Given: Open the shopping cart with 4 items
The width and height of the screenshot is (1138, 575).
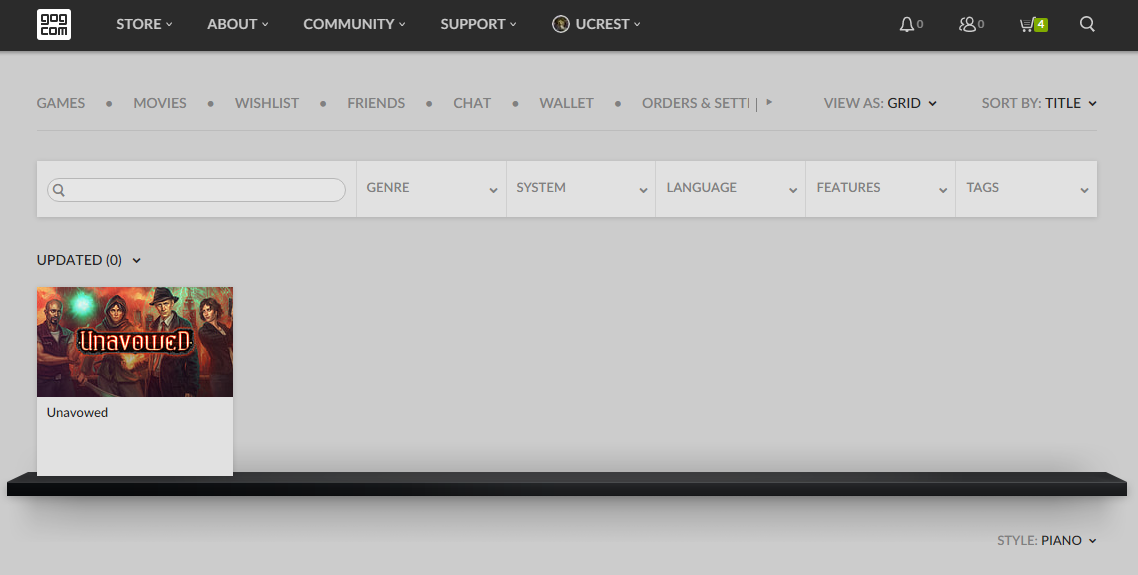Looking at the screenshot, I should [1033, 25].
